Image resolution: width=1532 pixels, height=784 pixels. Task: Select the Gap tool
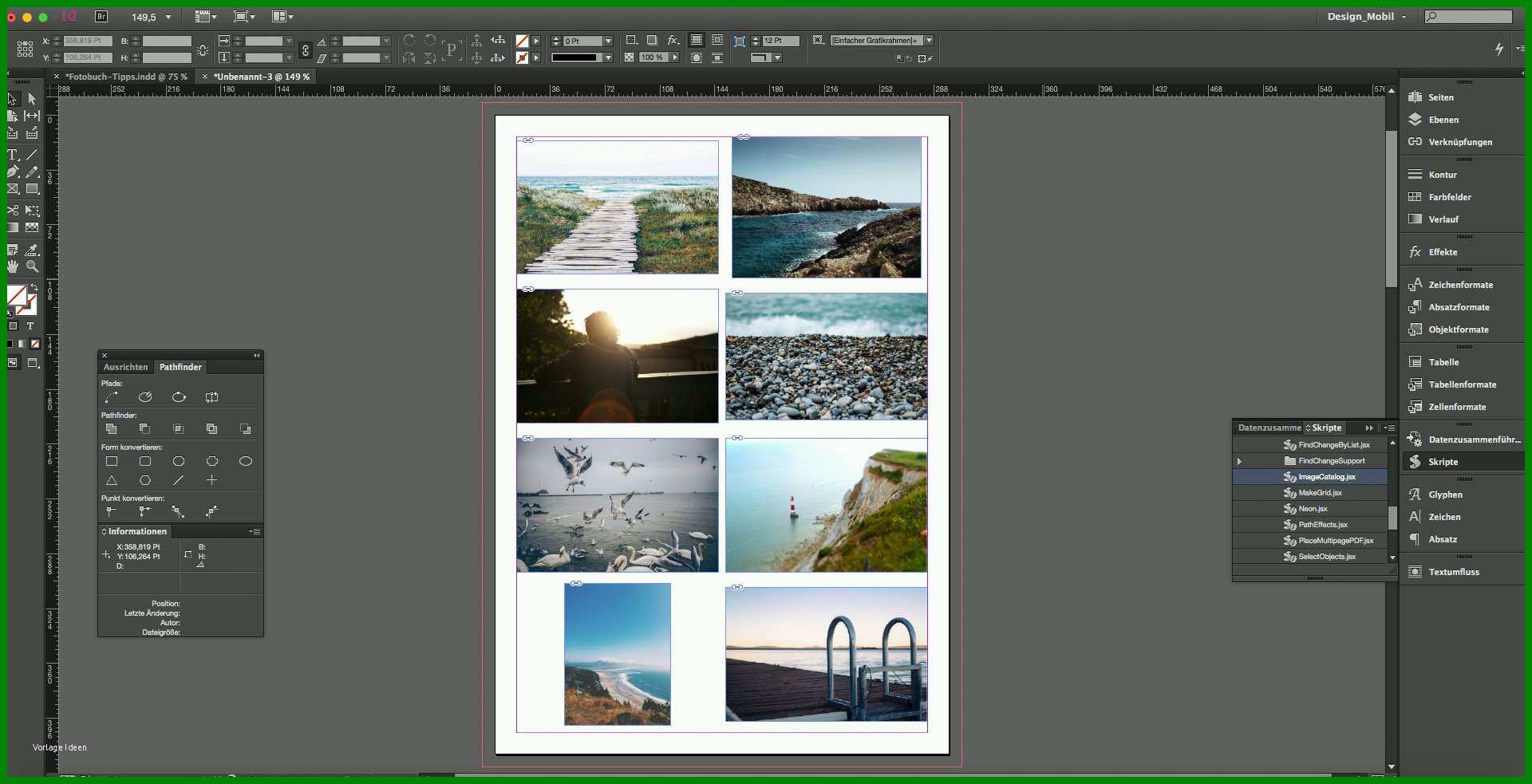pyautogui.click(x=32, y=116)
